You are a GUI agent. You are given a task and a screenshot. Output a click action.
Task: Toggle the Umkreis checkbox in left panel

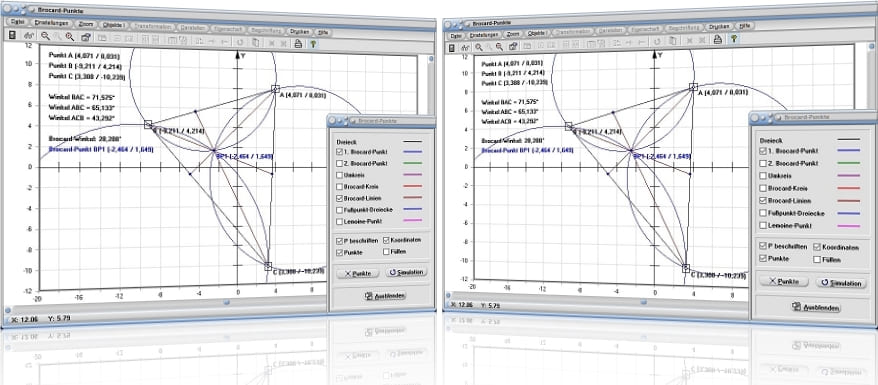(x=340, y=175)
